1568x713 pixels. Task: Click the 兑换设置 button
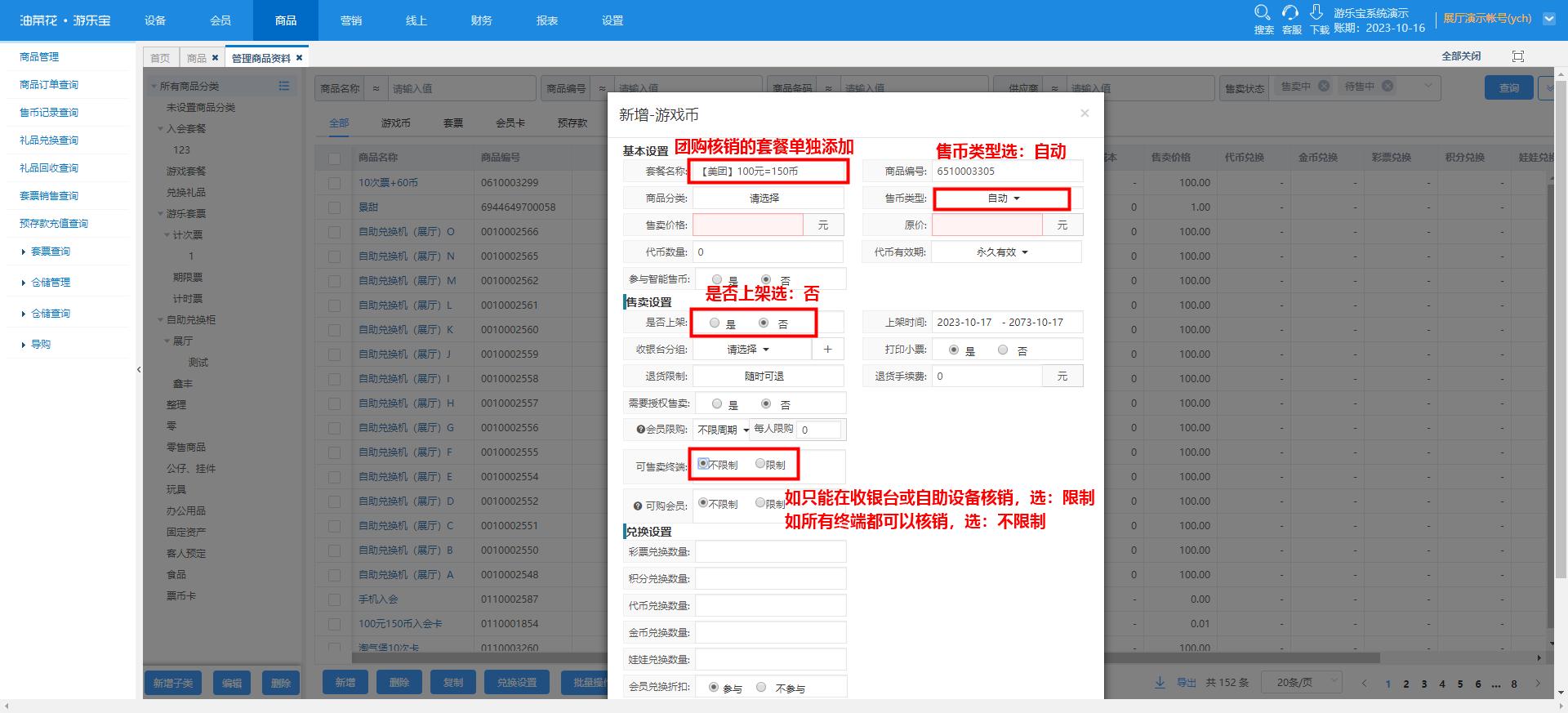[x=517, y=683]
